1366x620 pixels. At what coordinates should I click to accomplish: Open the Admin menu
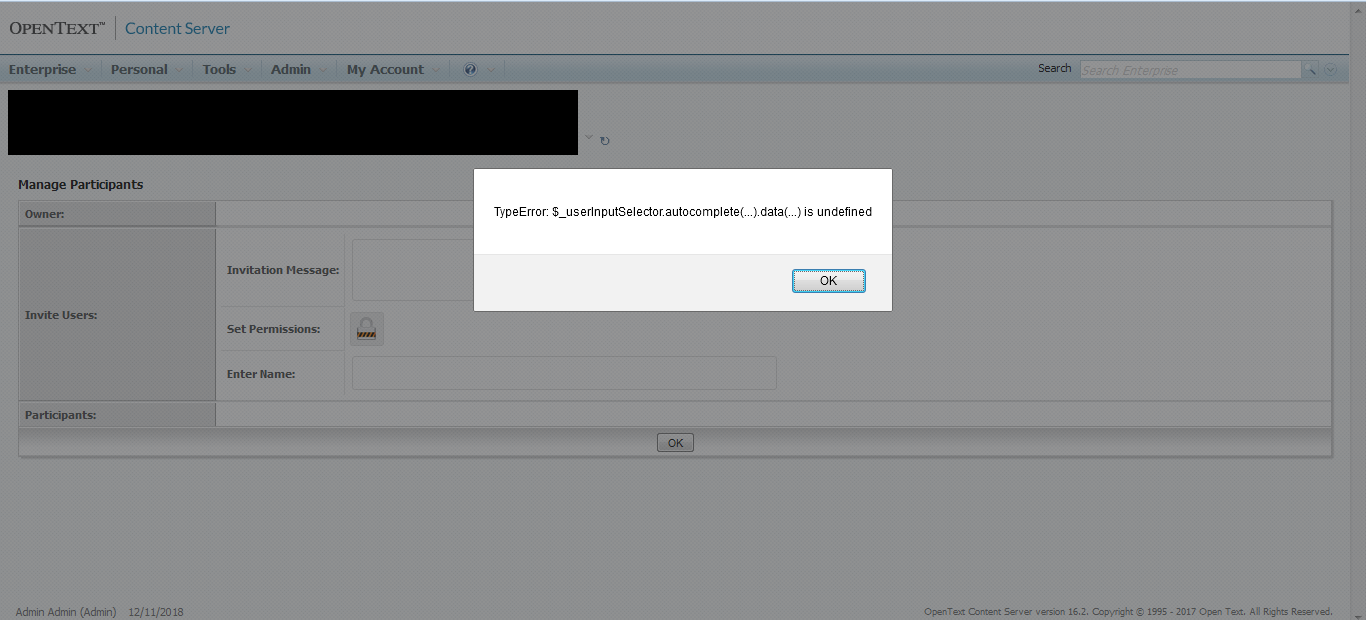(299, 69)
